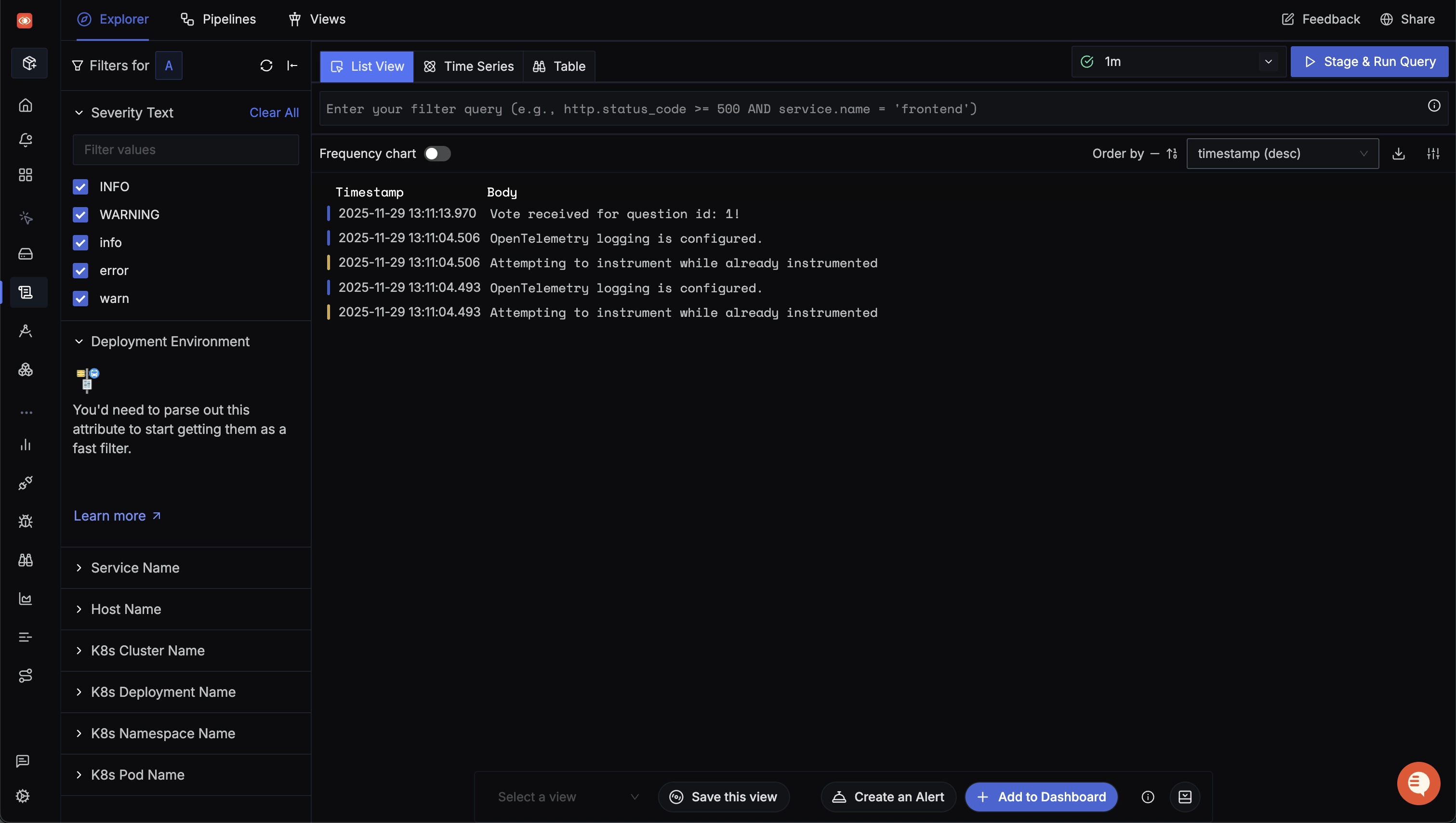The width and height of the screenshot is (1456, 823).
Task: Click the refresh filters icon
Action: (266, 65)
